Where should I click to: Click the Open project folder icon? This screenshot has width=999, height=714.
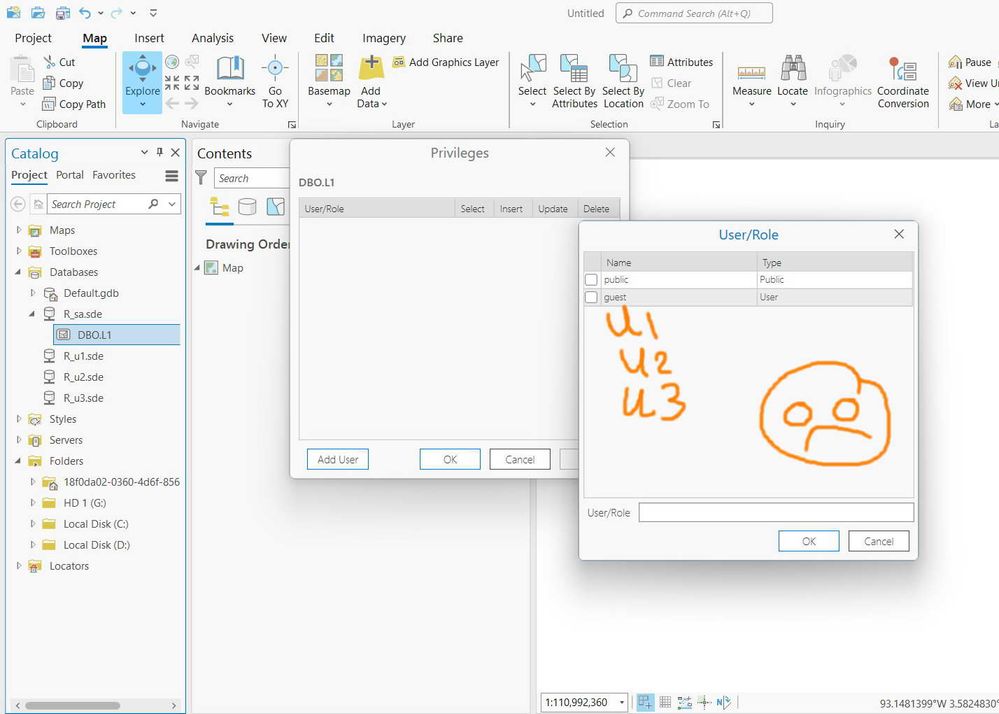pyautogui.click(x=38, y=13)
